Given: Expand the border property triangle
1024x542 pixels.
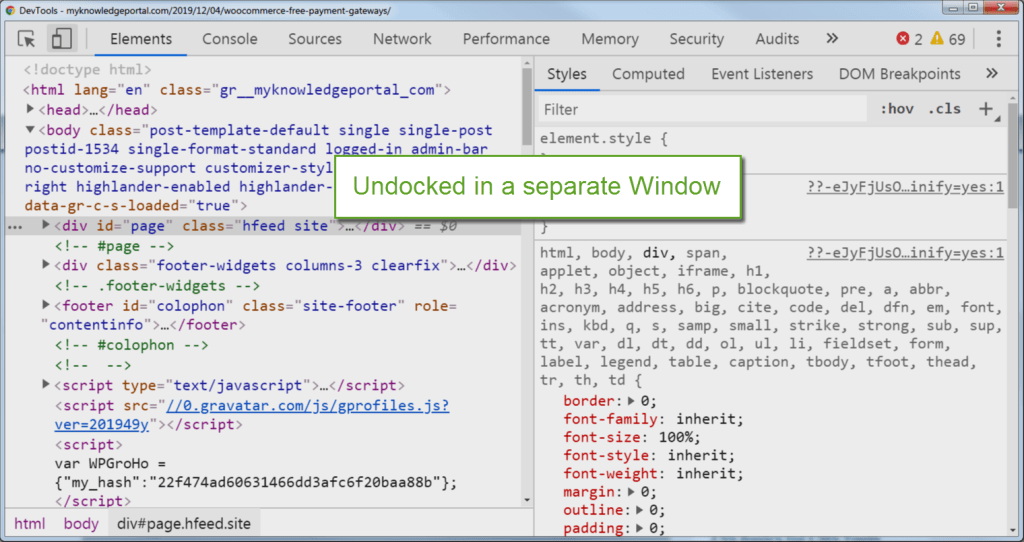Looking at the screenshot, I should tap(632, 401).
